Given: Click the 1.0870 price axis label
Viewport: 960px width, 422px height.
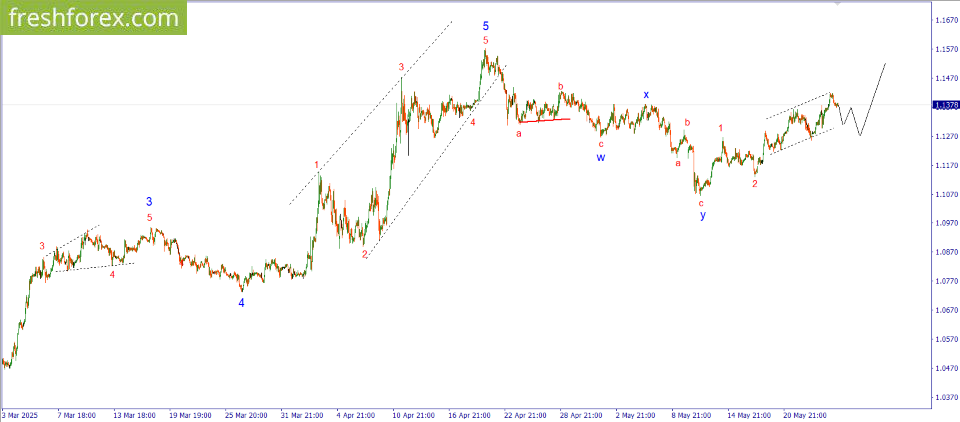Looking at the screenshot, I should 947,252.
